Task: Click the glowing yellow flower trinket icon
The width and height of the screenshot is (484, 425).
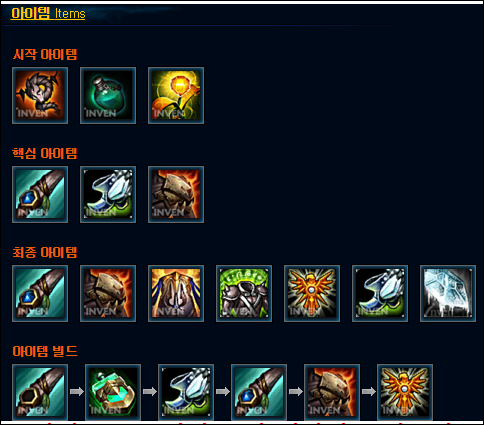Action: pyautogui.click(x=176, y=95)
